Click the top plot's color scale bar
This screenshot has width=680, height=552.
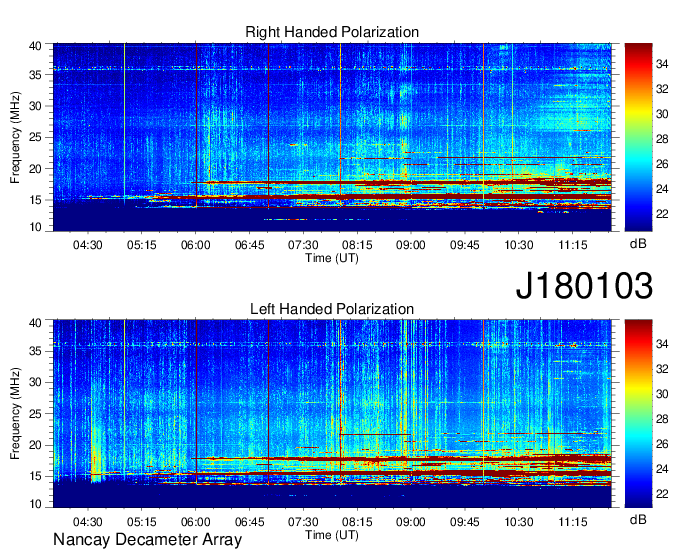tap(638, 137)
